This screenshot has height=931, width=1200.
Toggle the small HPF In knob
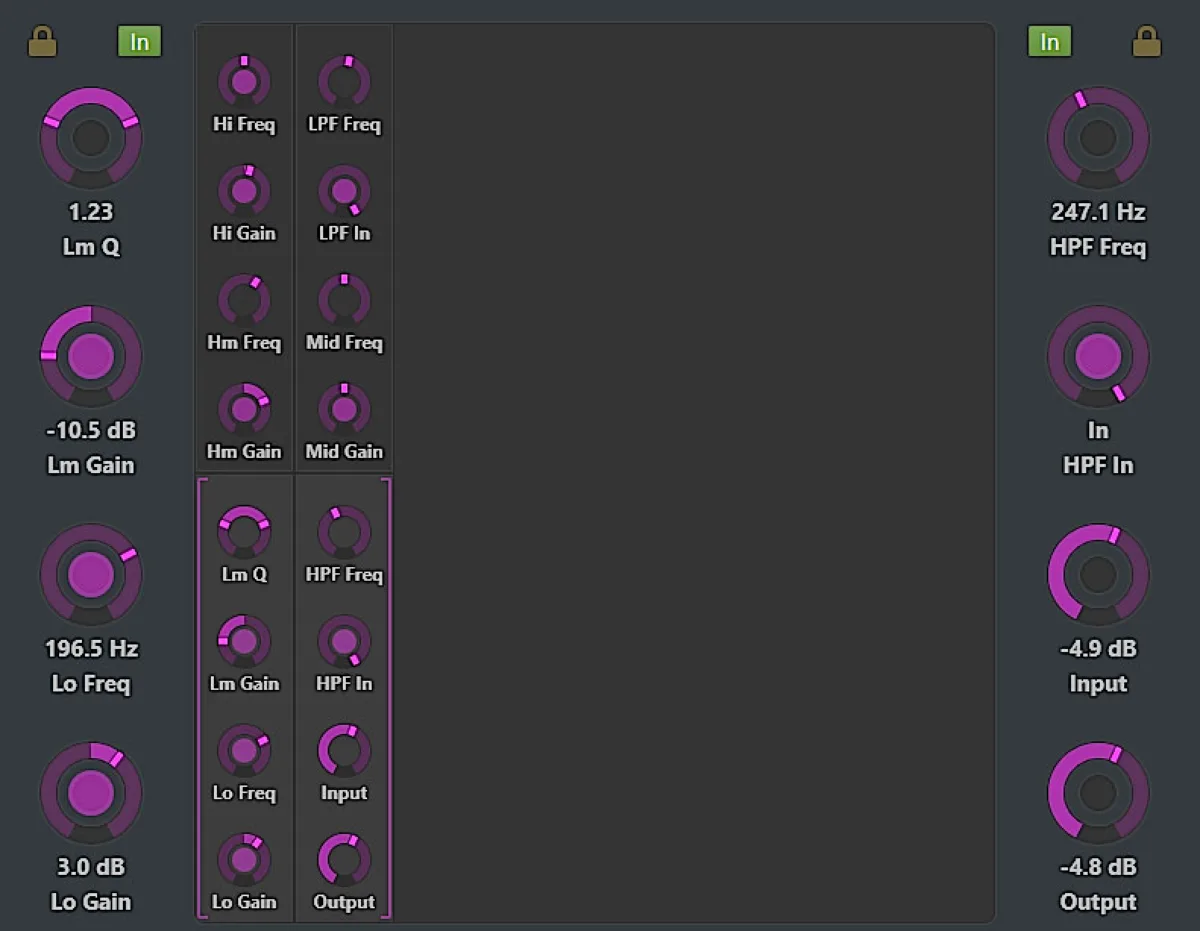pos(344,641)
